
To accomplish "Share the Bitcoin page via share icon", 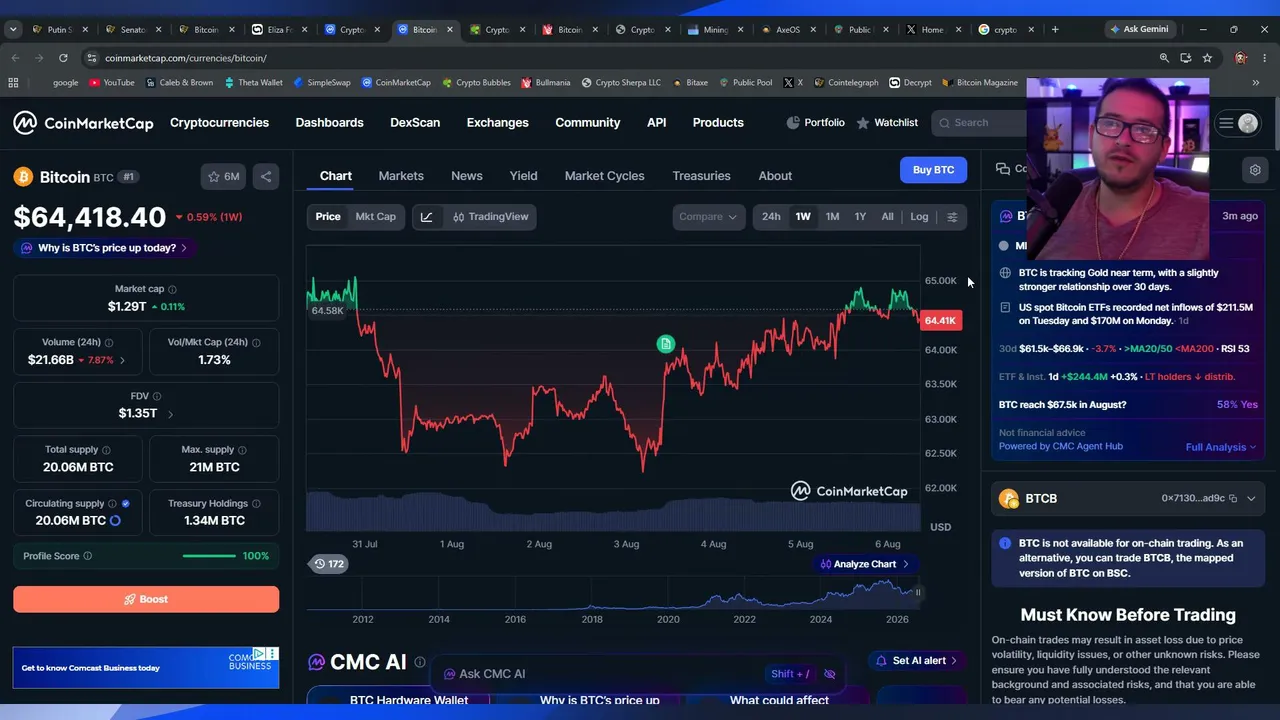I will (x=266, y=177).
